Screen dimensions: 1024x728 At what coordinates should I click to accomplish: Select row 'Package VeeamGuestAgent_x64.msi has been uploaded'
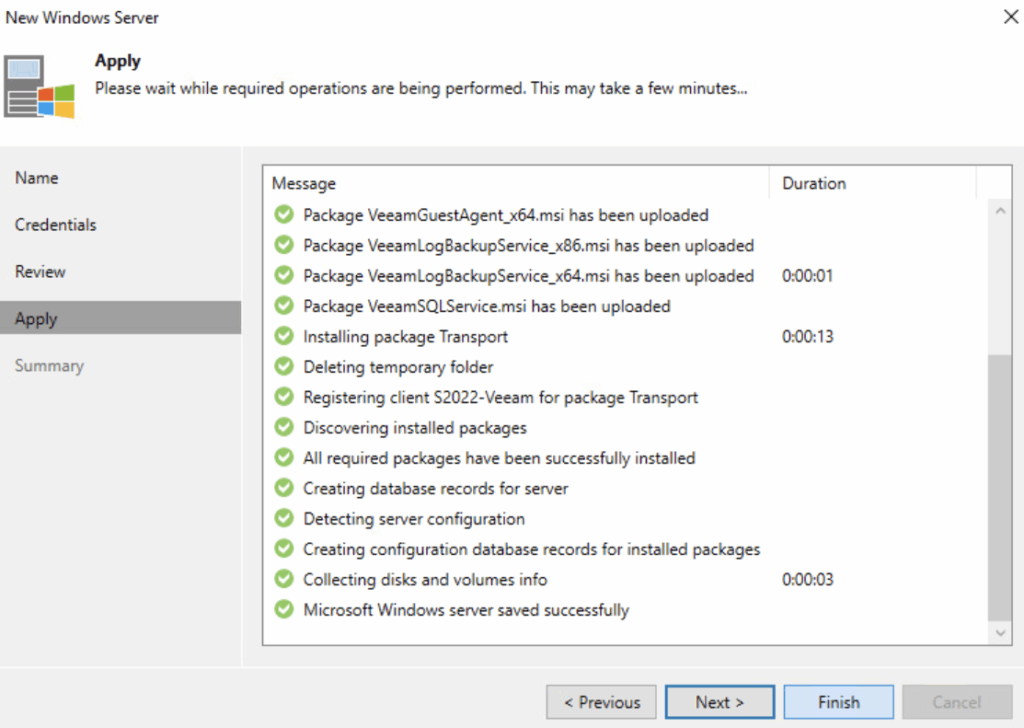[x=626, y=215]
